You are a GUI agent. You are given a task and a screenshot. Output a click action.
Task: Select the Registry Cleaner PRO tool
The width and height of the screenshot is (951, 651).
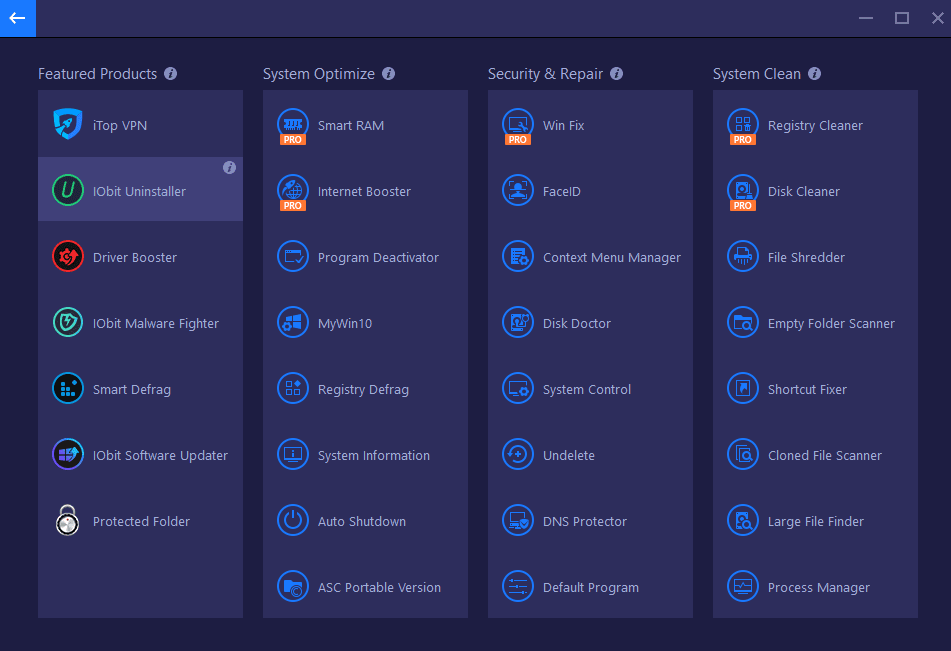pos(815,125)
